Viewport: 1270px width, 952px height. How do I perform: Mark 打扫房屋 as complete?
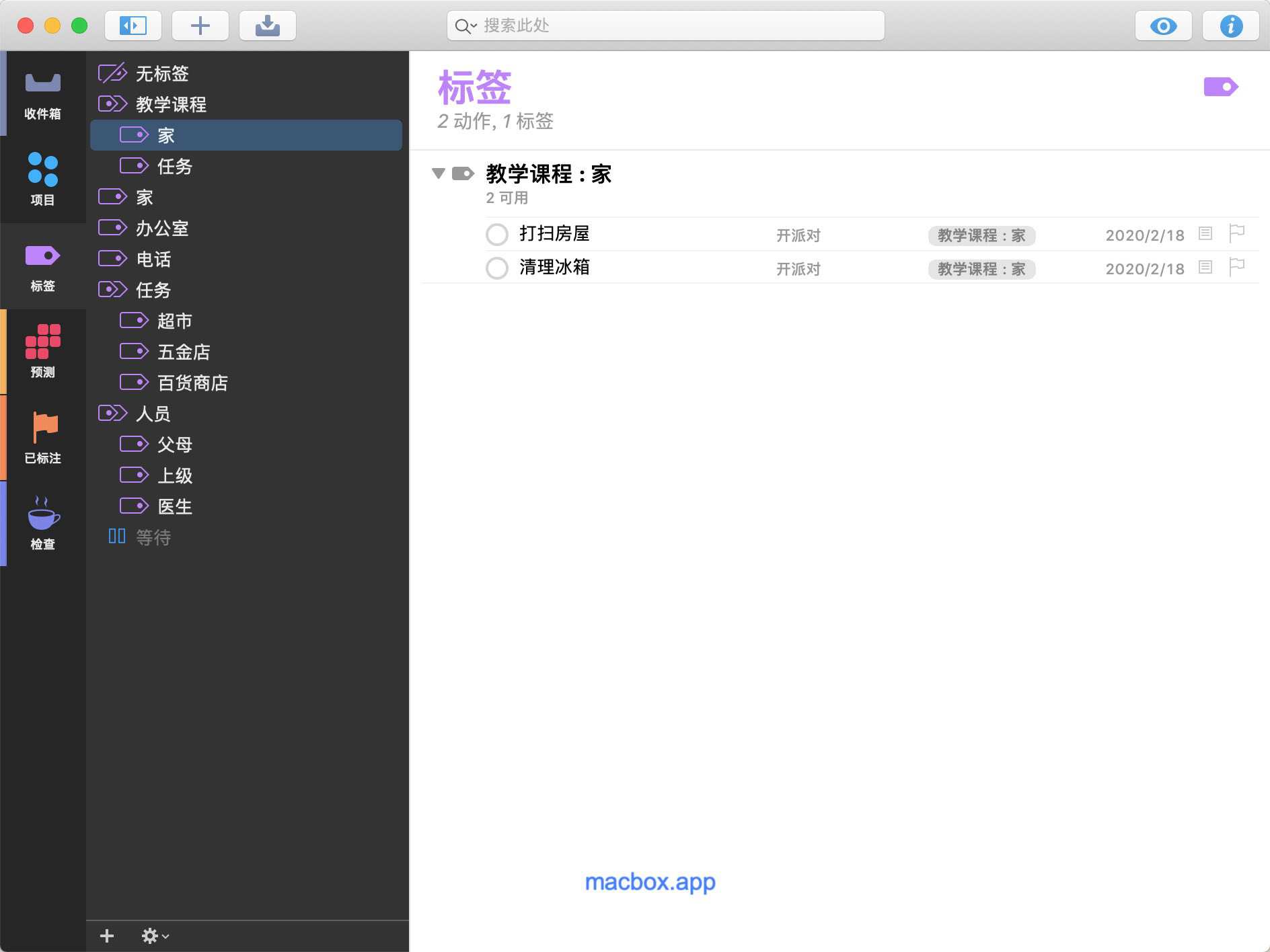tap(497, 235)
